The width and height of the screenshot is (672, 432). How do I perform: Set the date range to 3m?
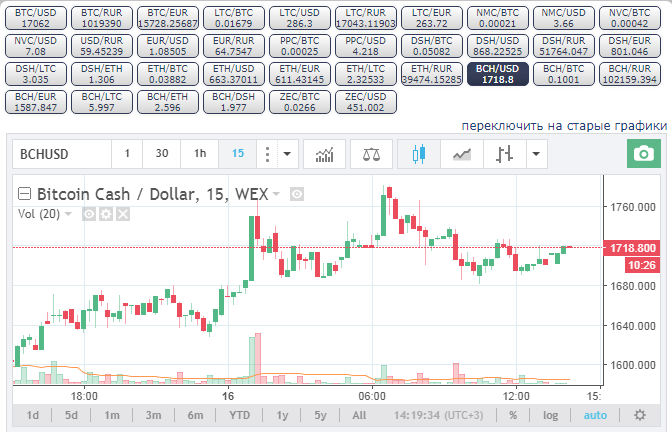click(x=153, y=415)
